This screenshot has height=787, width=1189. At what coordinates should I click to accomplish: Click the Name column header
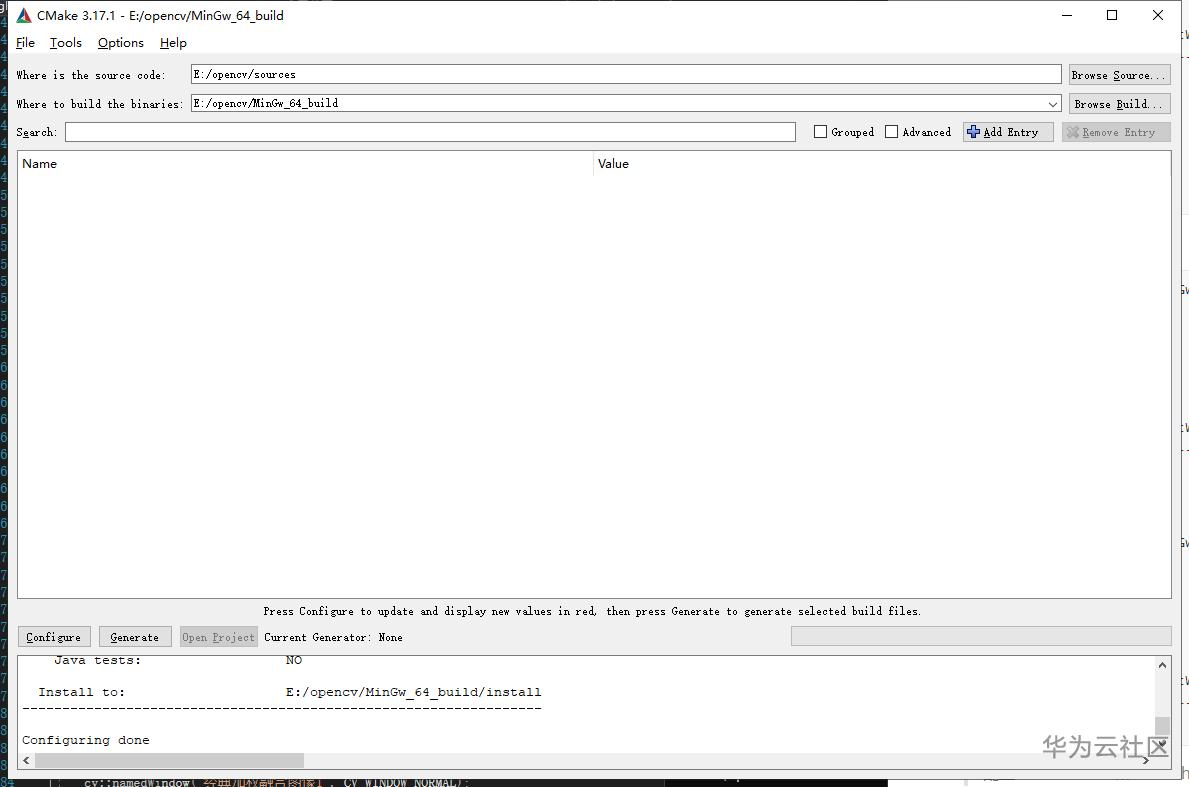306,164
